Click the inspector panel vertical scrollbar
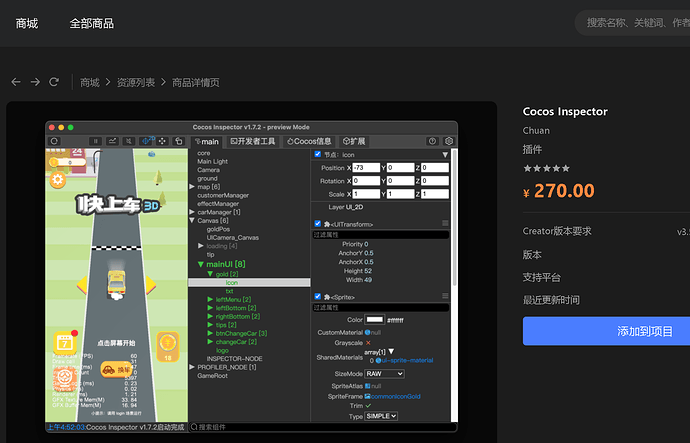690x443 pixels. click(x=455, y=218)
